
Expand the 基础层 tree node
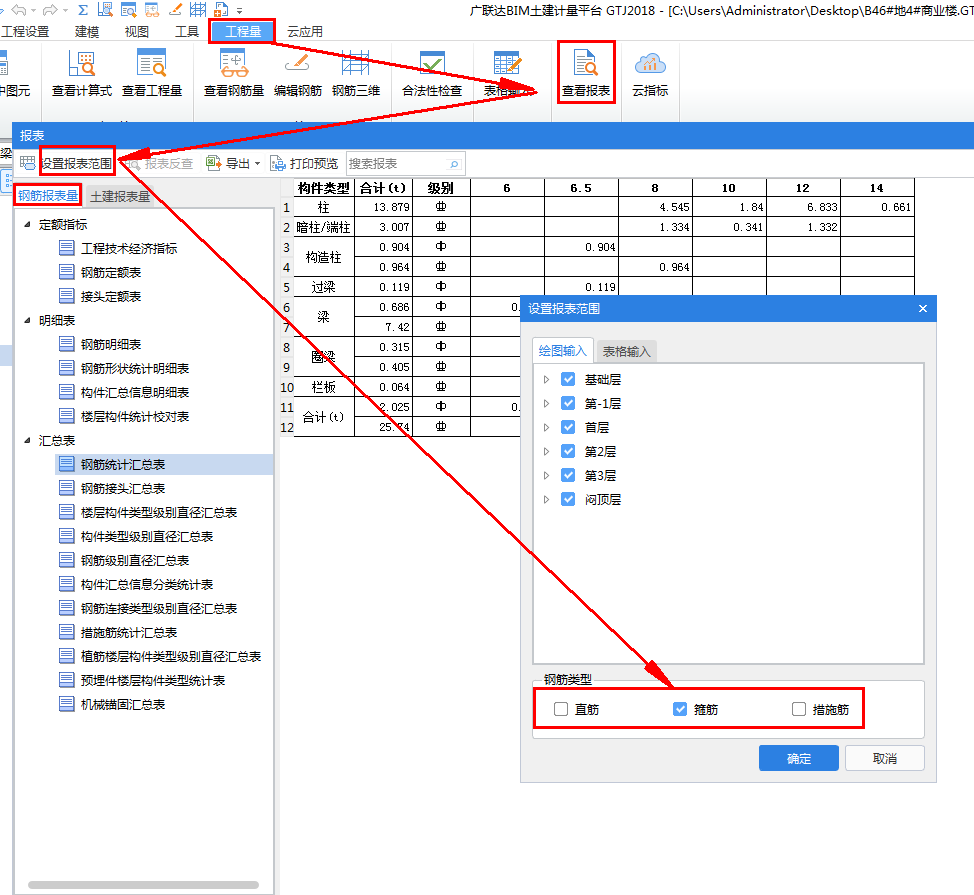coord(547,379)
